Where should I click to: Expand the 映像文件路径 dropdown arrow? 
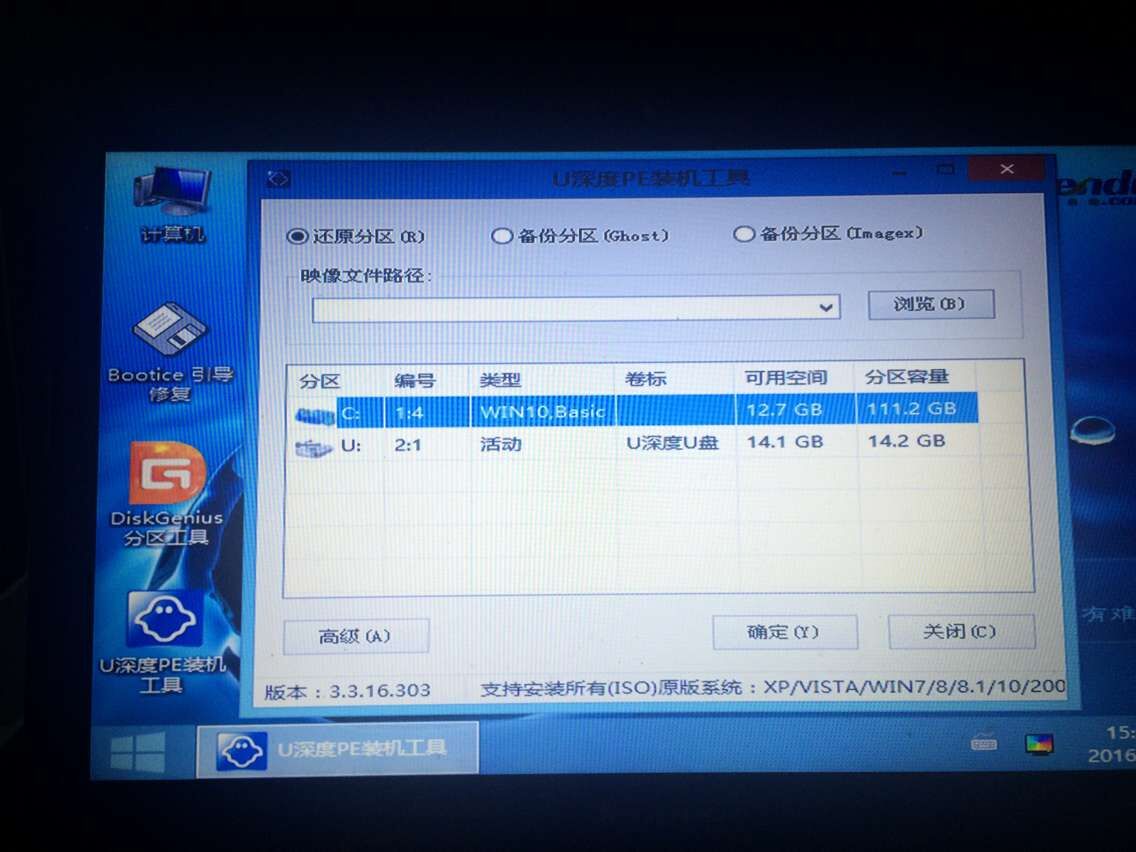[825, 308]
